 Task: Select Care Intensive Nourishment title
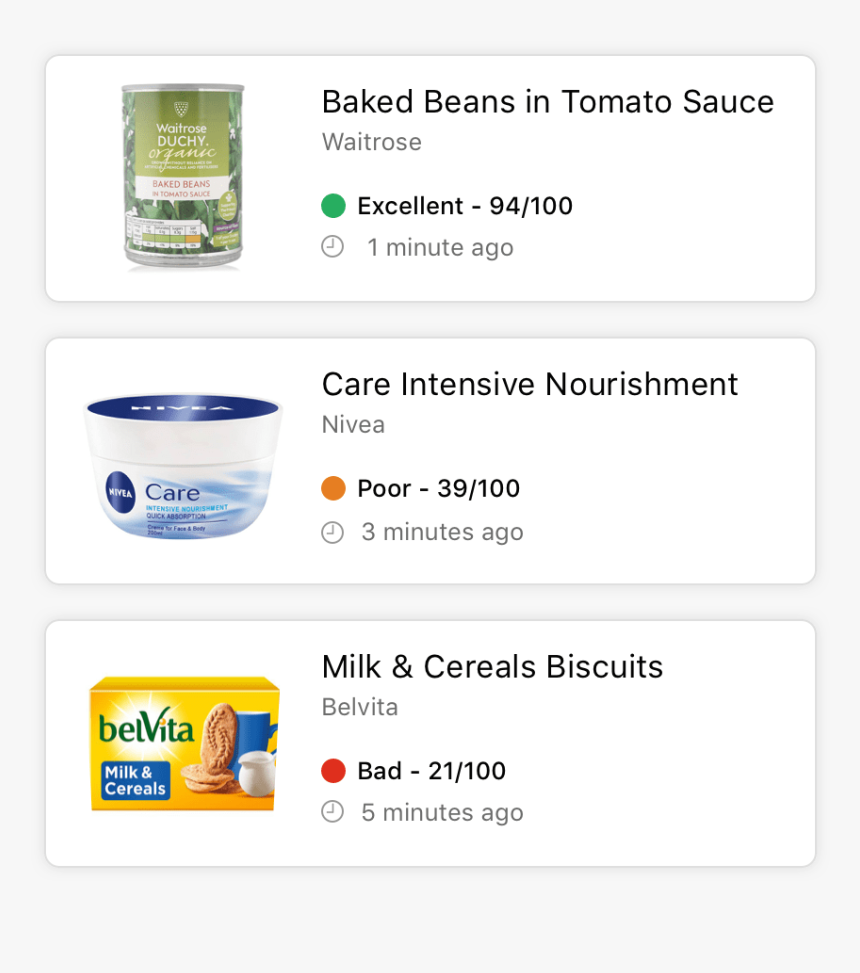coord(530,384)
